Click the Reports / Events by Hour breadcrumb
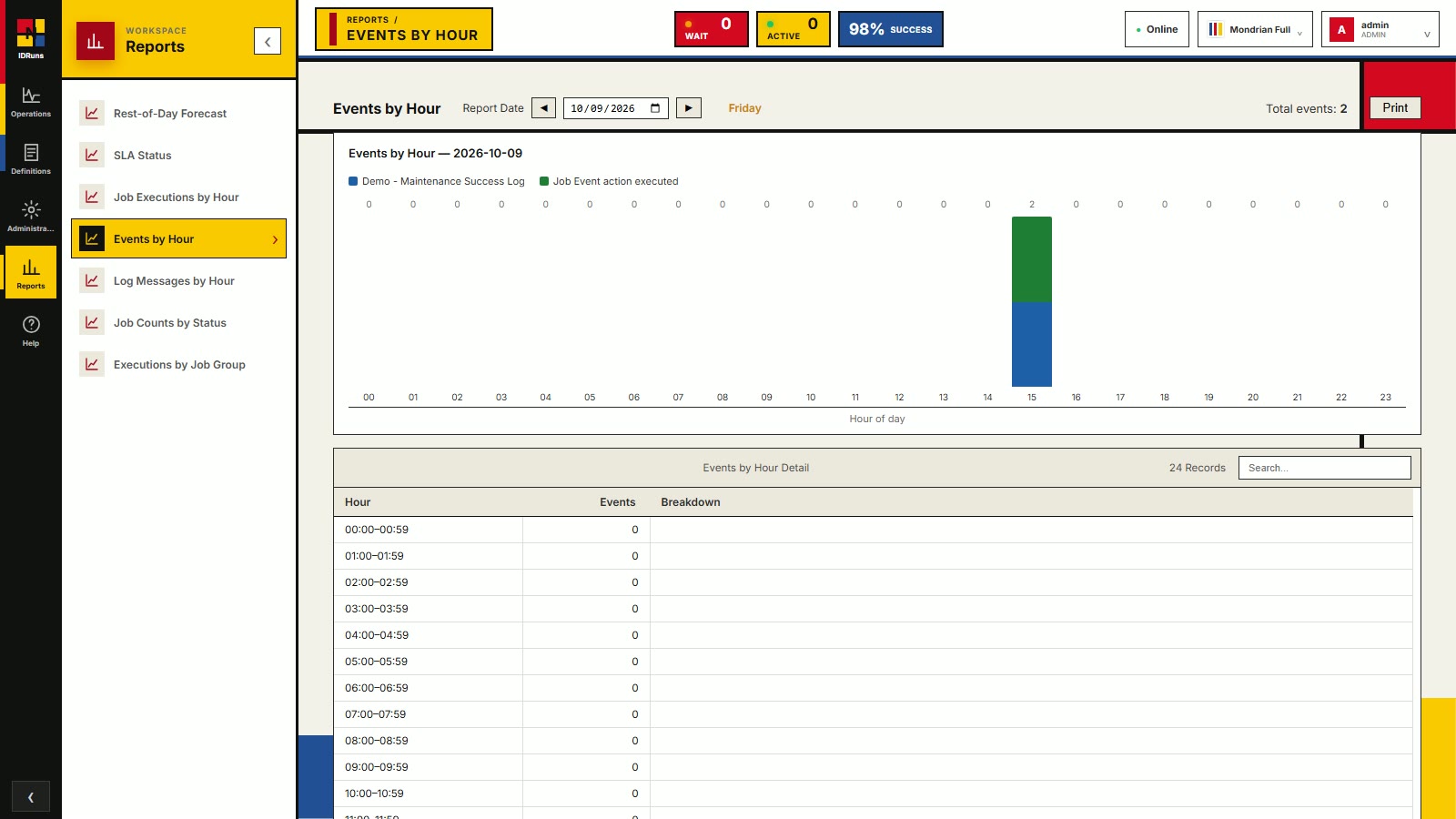This screenshot has height=819, width=1456. (404, 29)
